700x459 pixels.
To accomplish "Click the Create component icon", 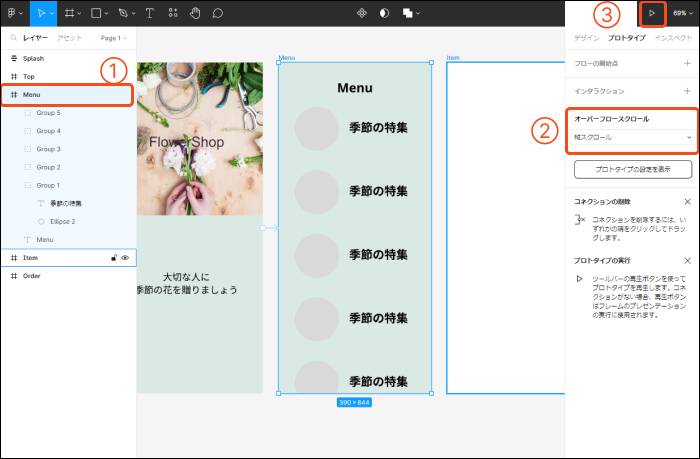I will click(x=362, y=13).
